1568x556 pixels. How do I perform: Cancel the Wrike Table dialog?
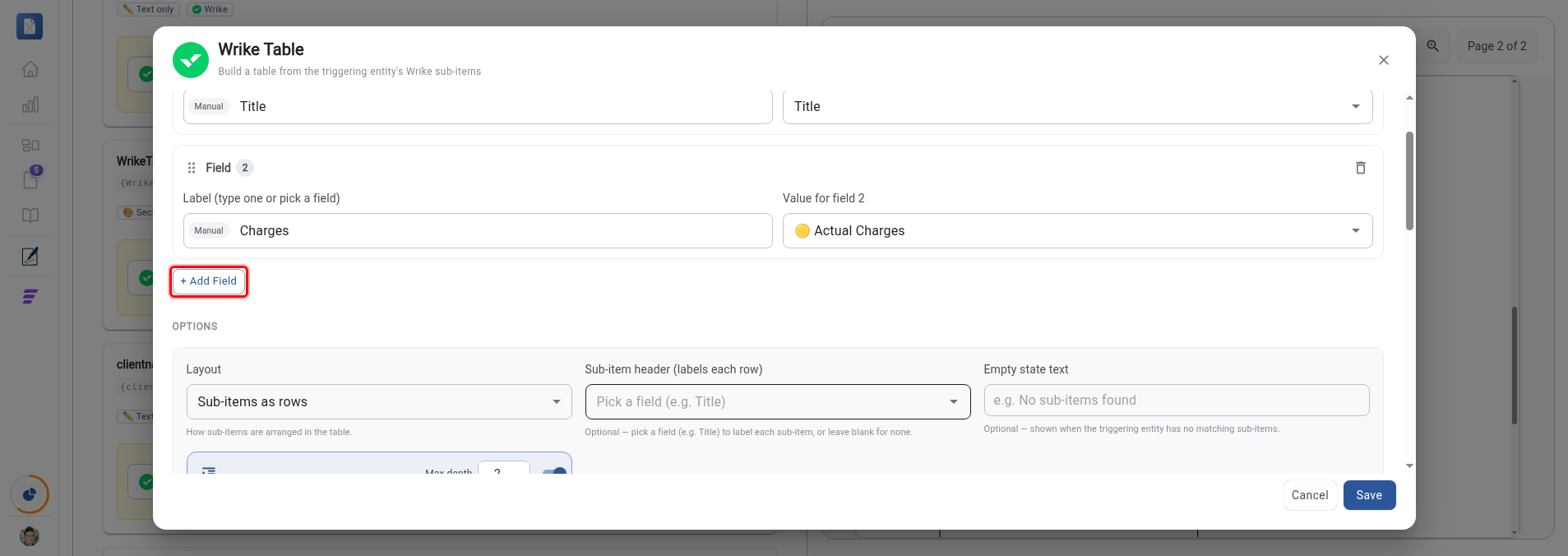coord(1310,495)
